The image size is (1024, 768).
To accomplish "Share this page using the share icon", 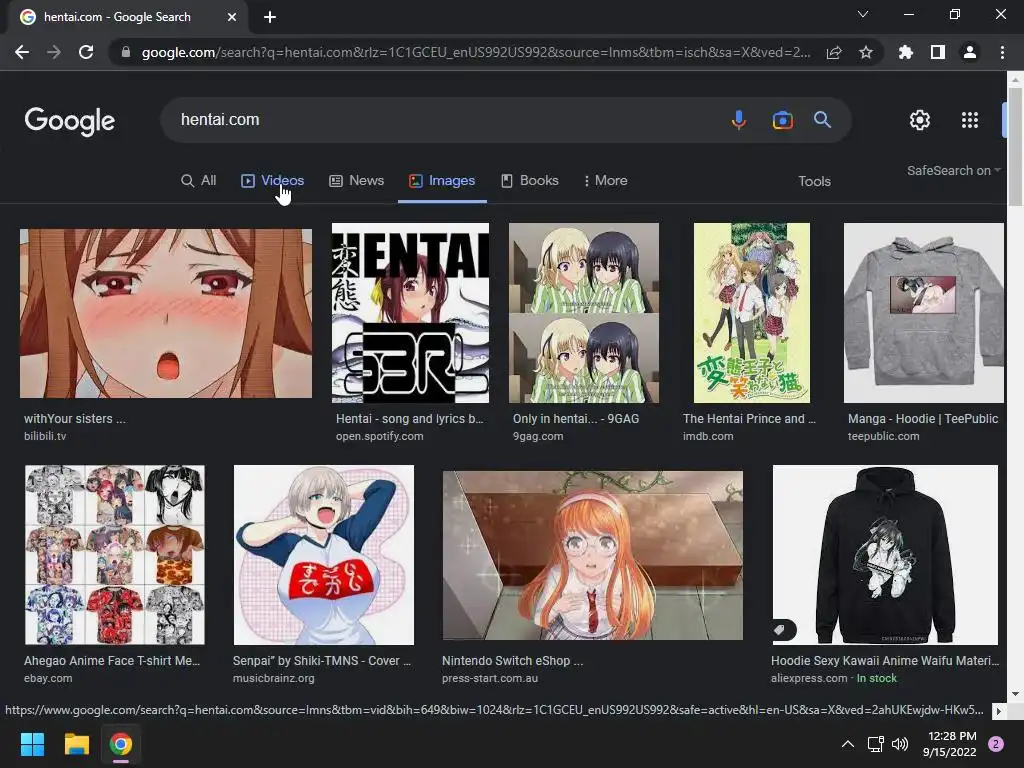I will pos(834,52).
